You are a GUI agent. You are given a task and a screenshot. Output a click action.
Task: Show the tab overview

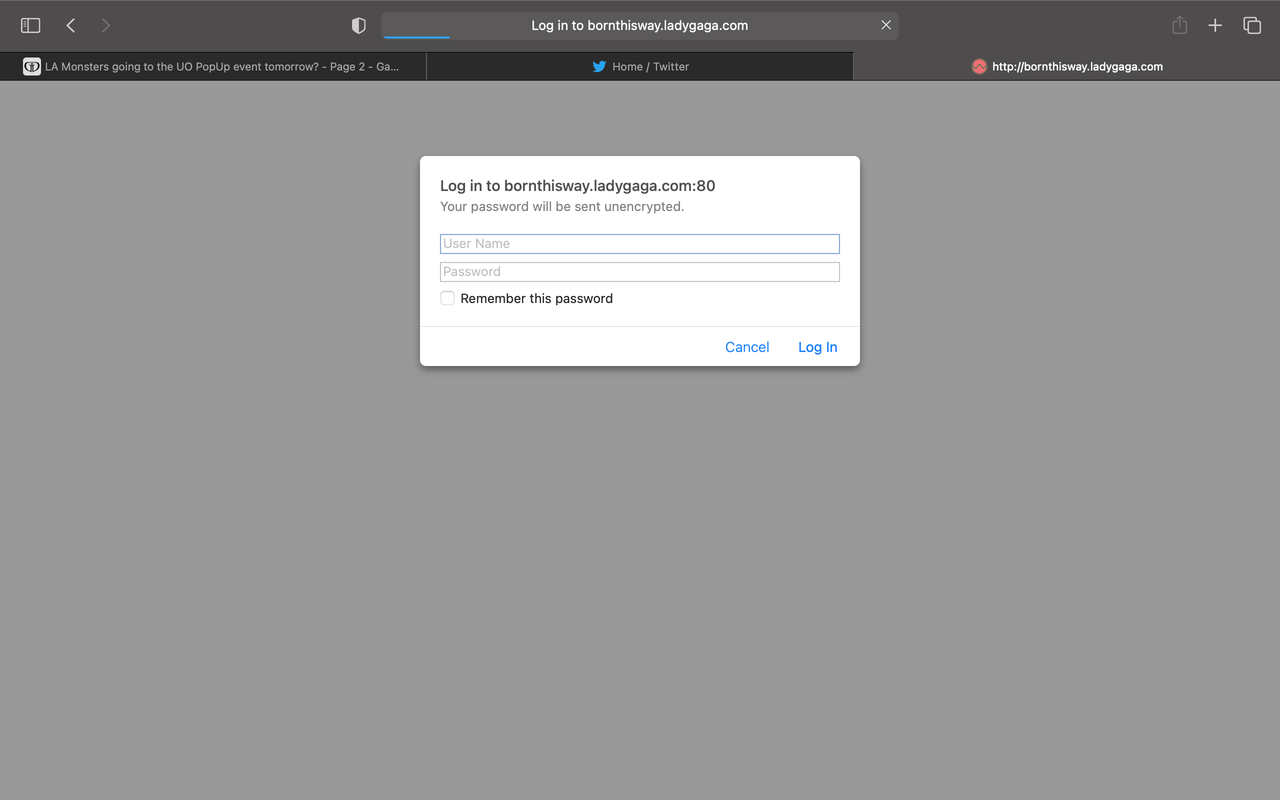(1252, 25)
